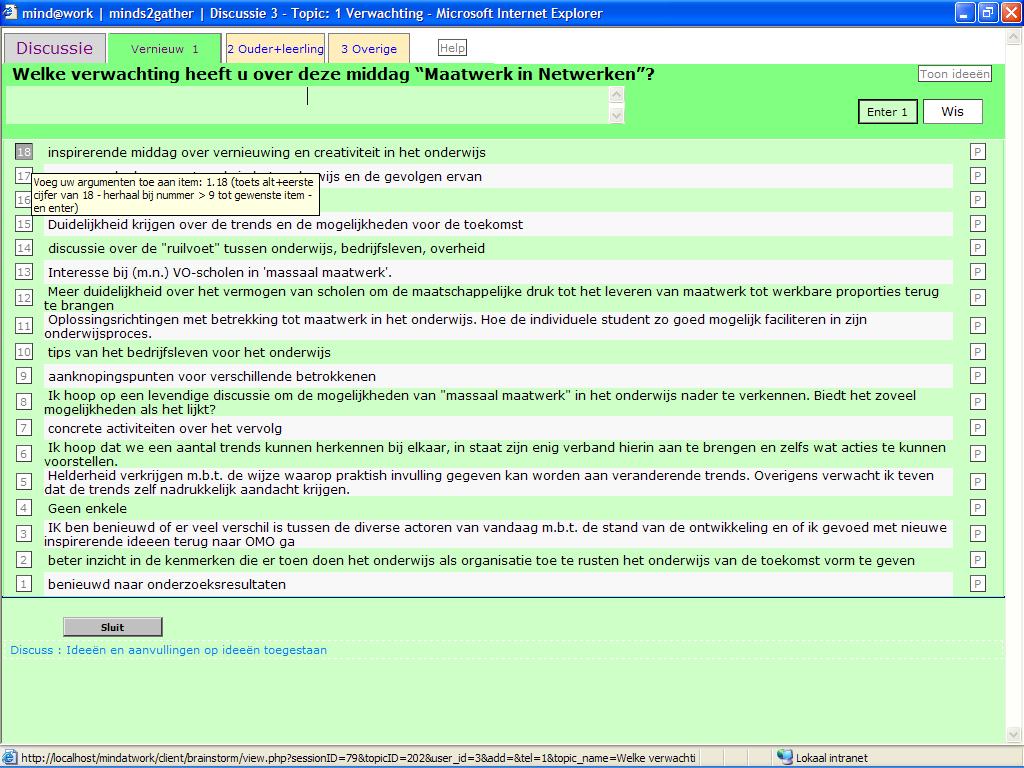Open the Help button
This screenshot has width=1024, height=768.
(x=452, y=48)
